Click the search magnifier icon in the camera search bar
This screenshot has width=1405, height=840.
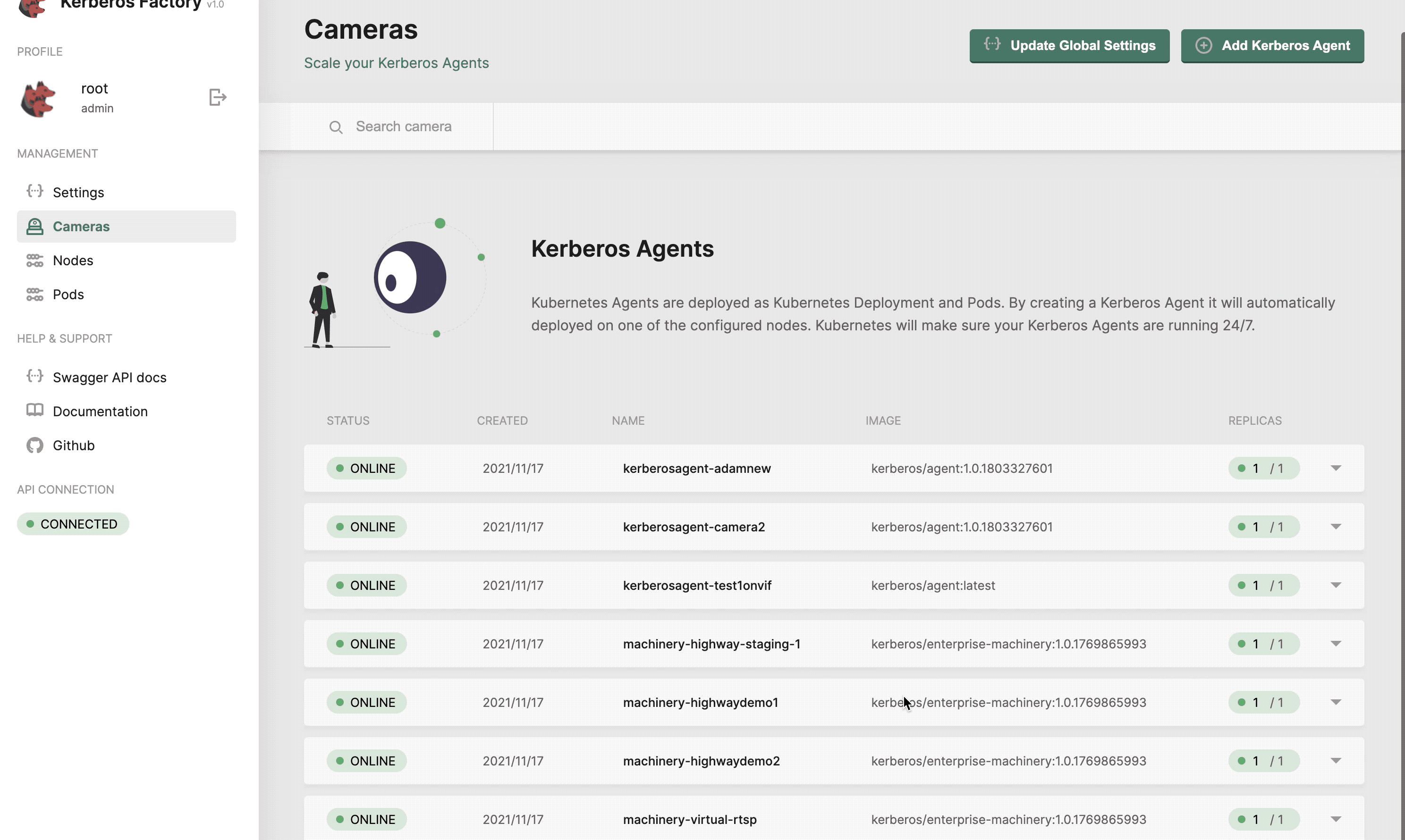[337, 127]
